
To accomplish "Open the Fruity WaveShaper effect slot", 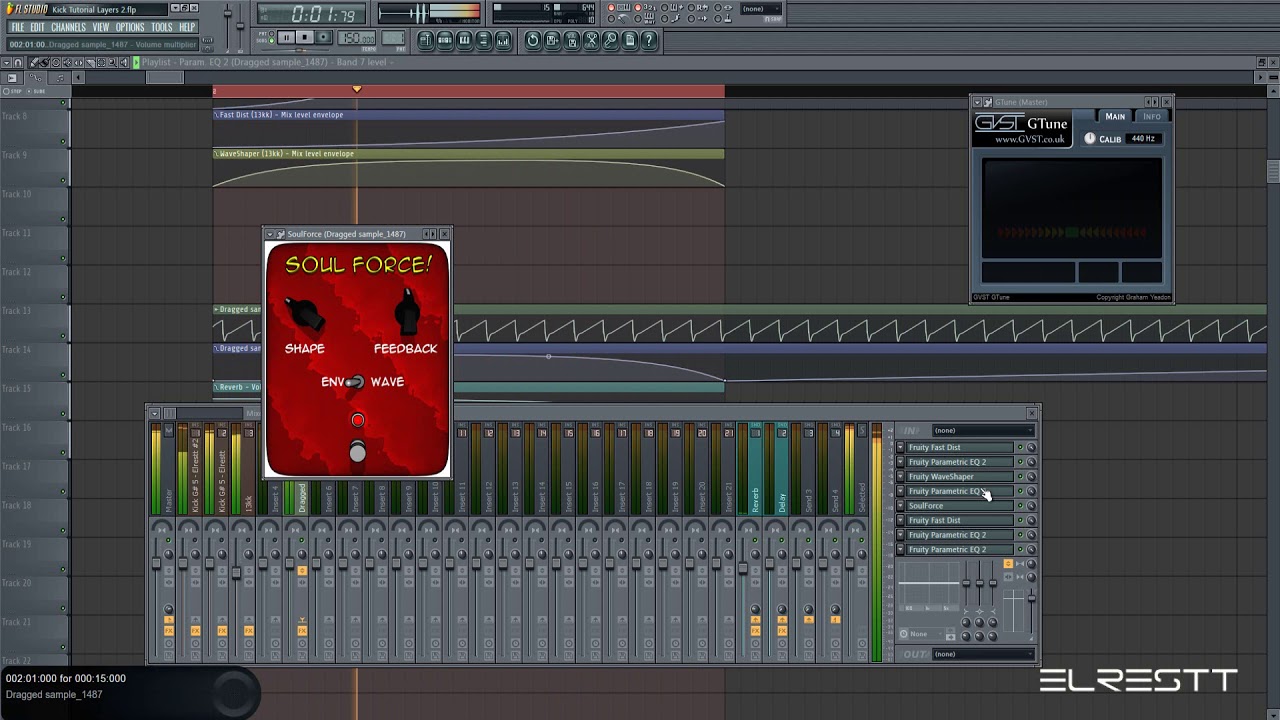I will coord(959,476).
